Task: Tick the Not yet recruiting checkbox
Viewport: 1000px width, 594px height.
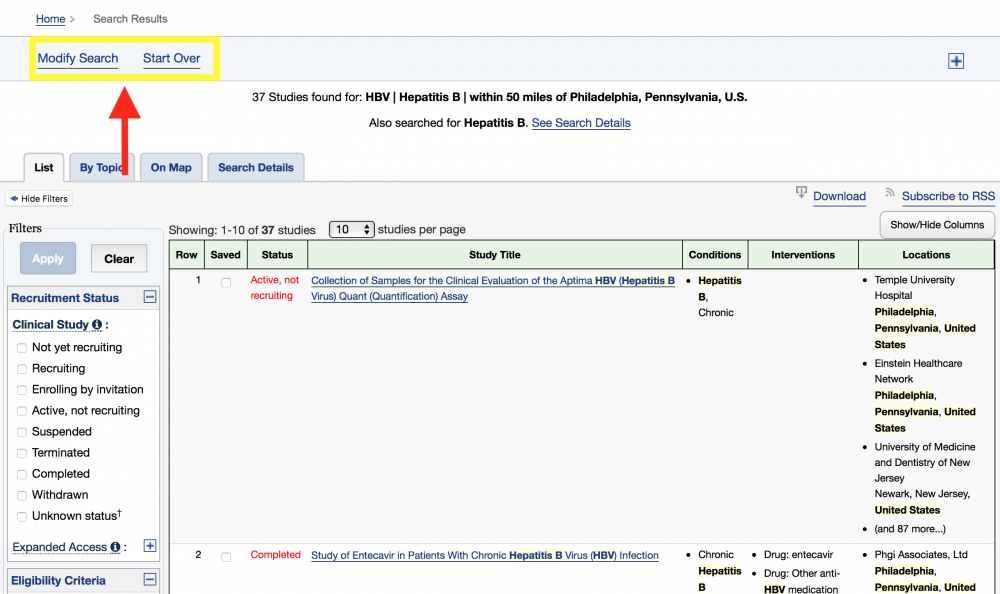Action: [x=22, y=348]
